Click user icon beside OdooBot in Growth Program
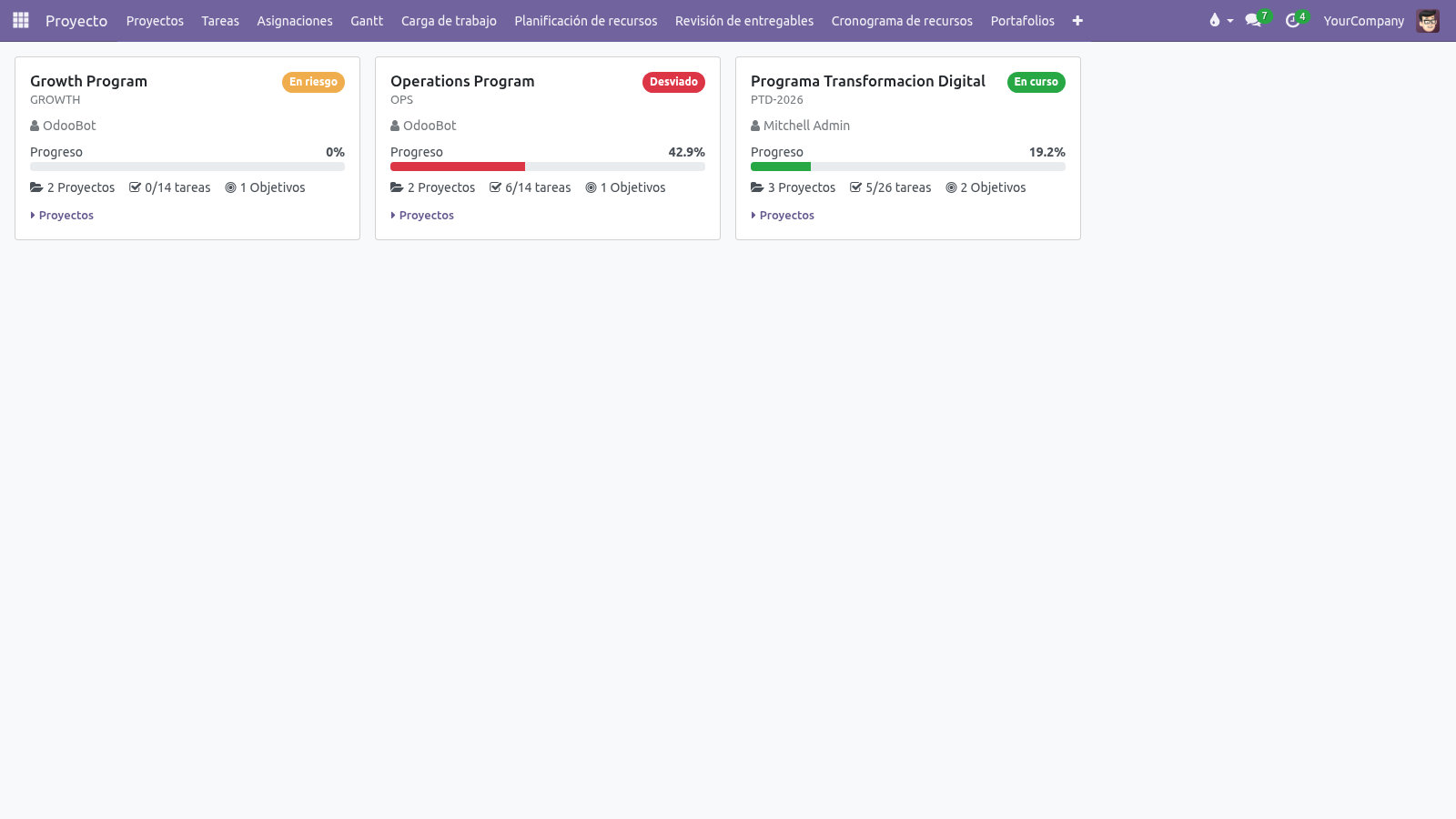Image resolution: width=1456 pixels, height=819 pixels. (35, 126)
